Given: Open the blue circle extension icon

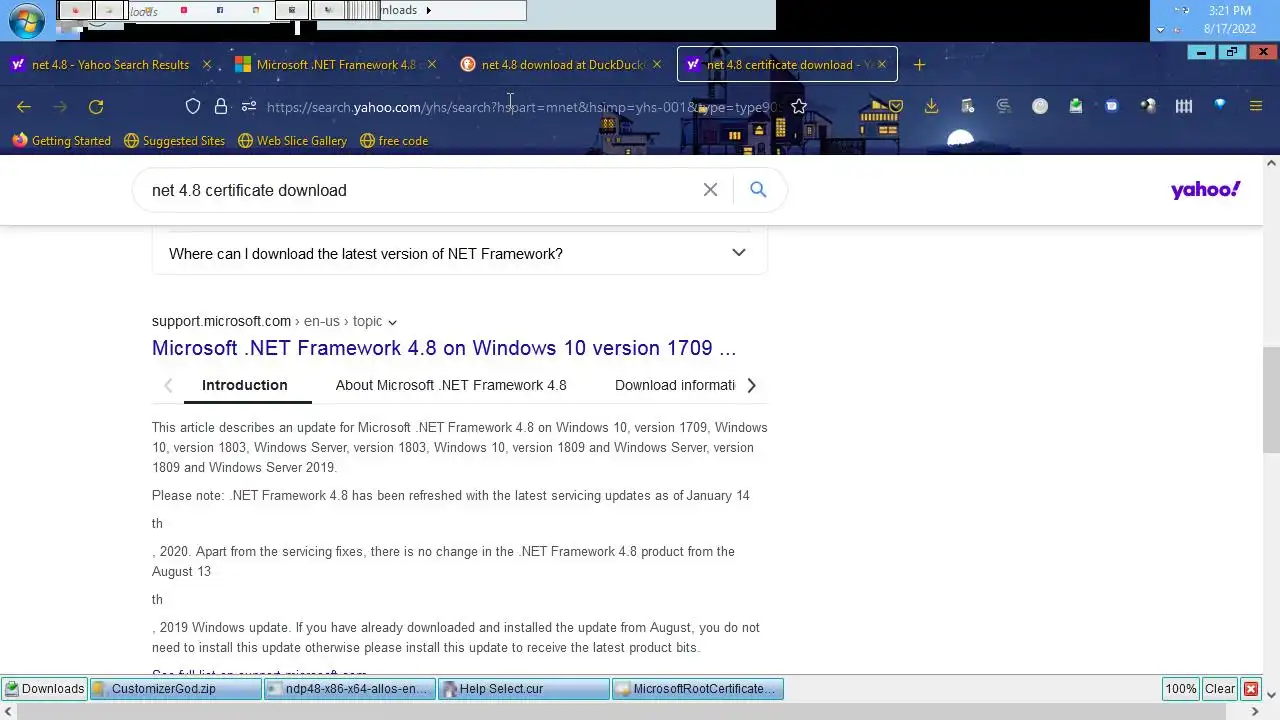Looking at the screenshot, I should [1112, 106].
